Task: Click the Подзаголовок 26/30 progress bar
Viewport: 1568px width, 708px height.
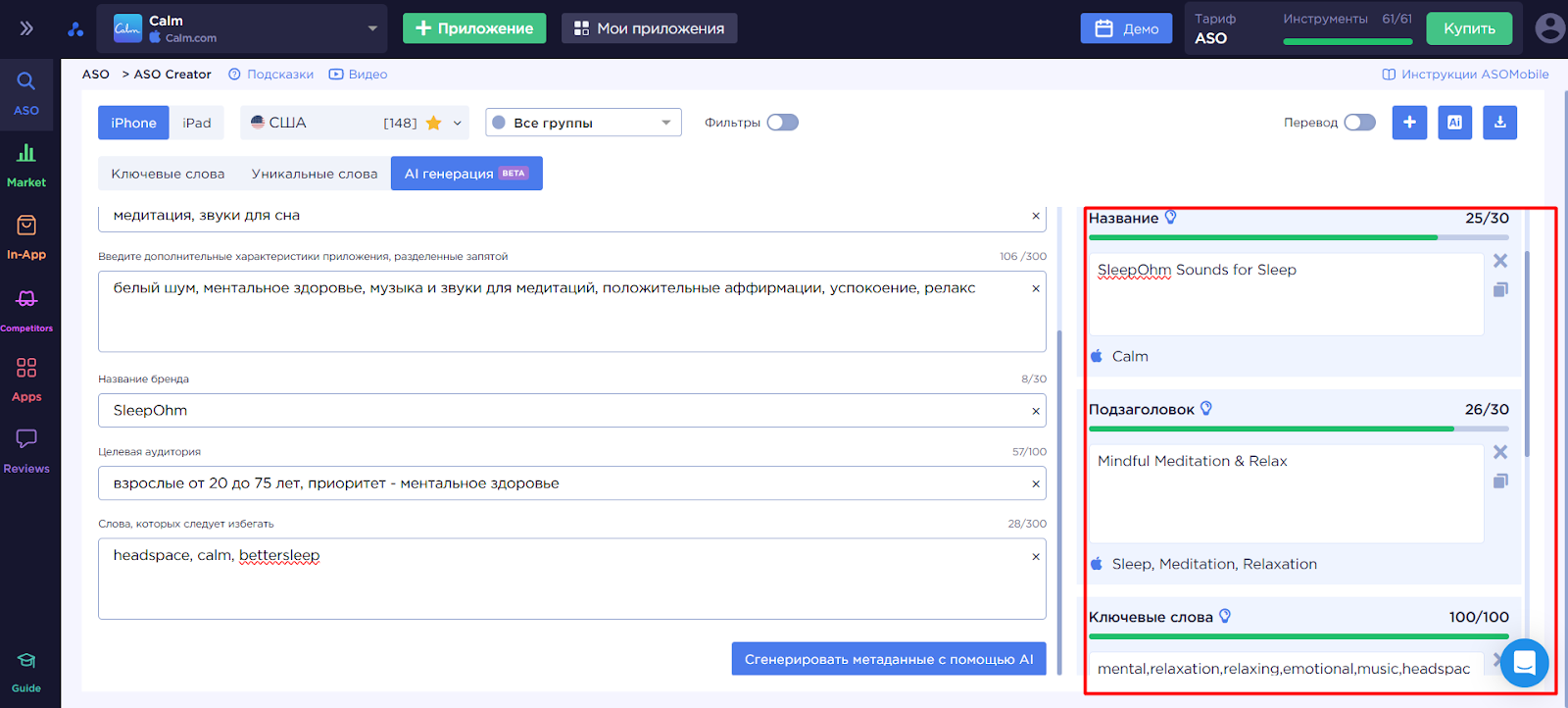Action: coord(1298,429)
